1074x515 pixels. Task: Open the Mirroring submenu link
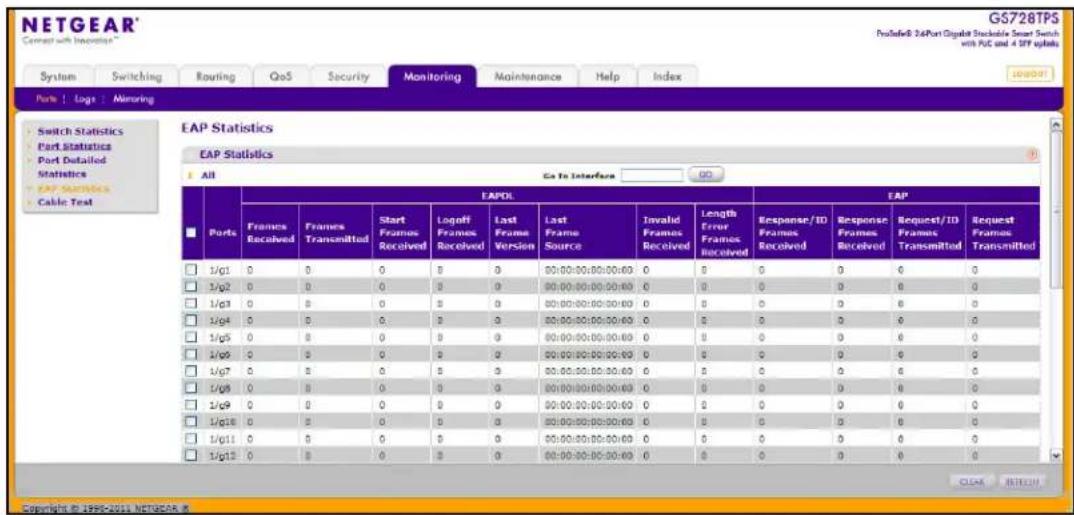134,100
